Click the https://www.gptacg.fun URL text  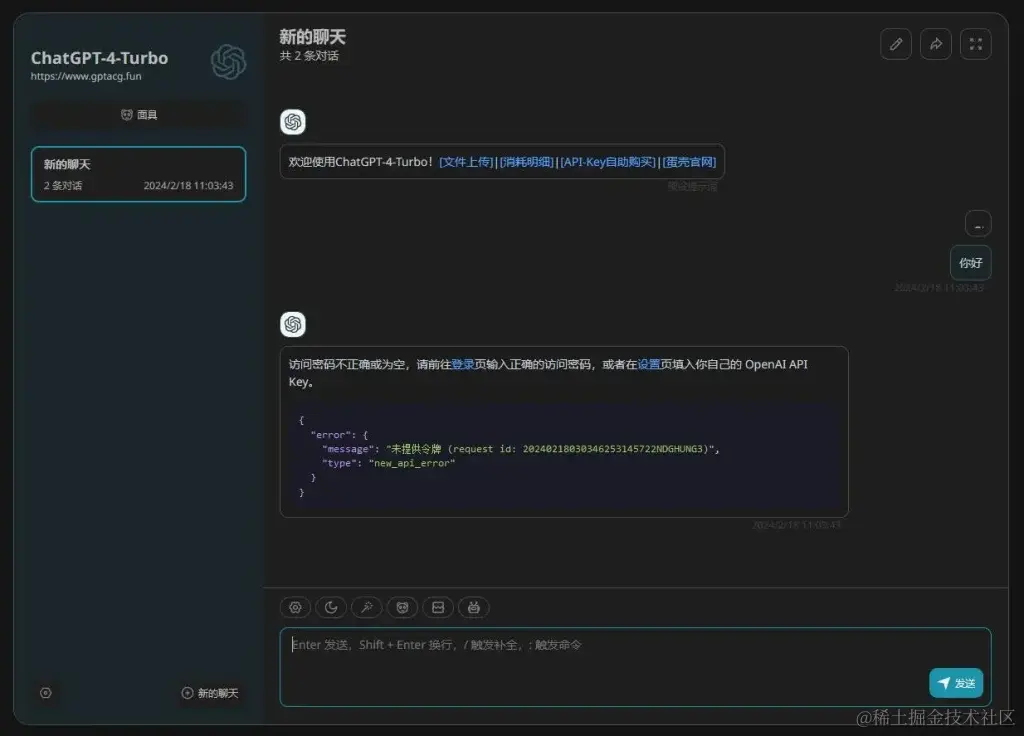[86, 76]
